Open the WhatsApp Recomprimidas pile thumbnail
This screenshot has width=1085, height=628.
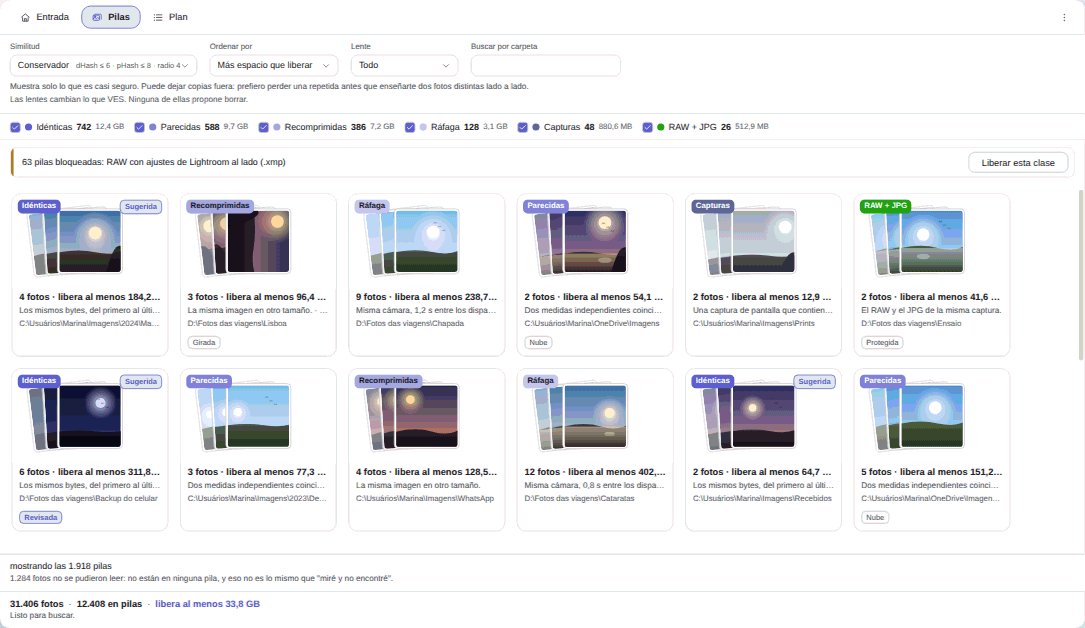click(x=414, y=415)
